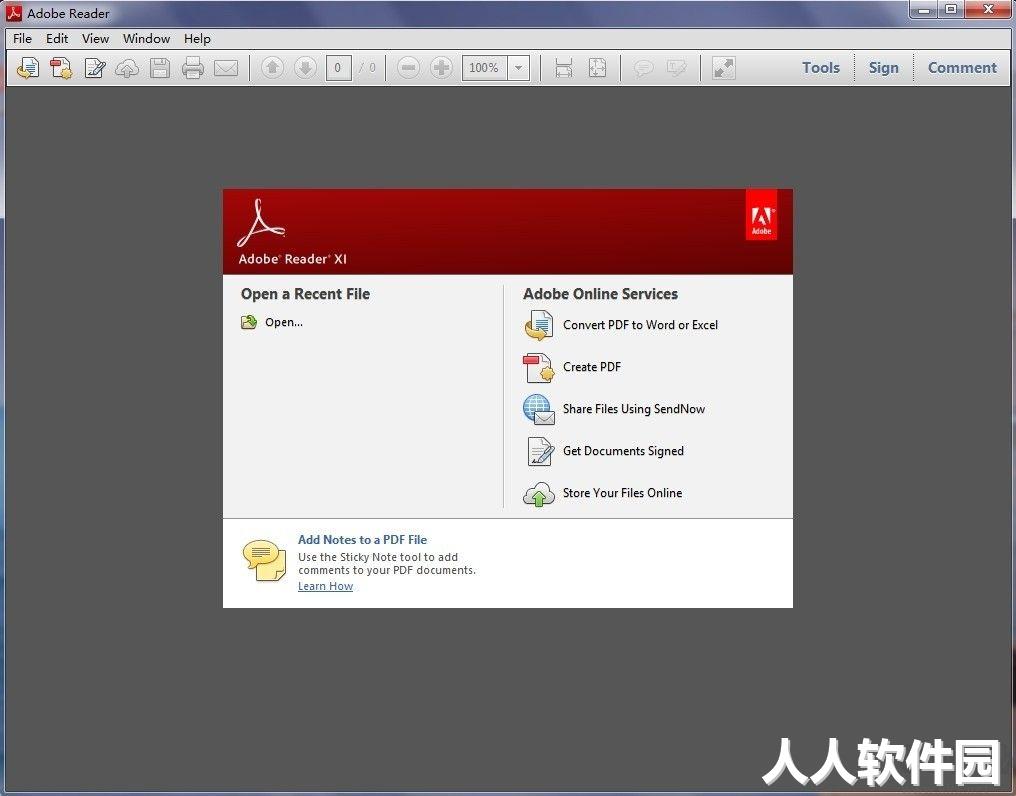Click the Store Files Online cloud icon
Viewport: 1016px width, 796px height.
click(x=538, y=494)
